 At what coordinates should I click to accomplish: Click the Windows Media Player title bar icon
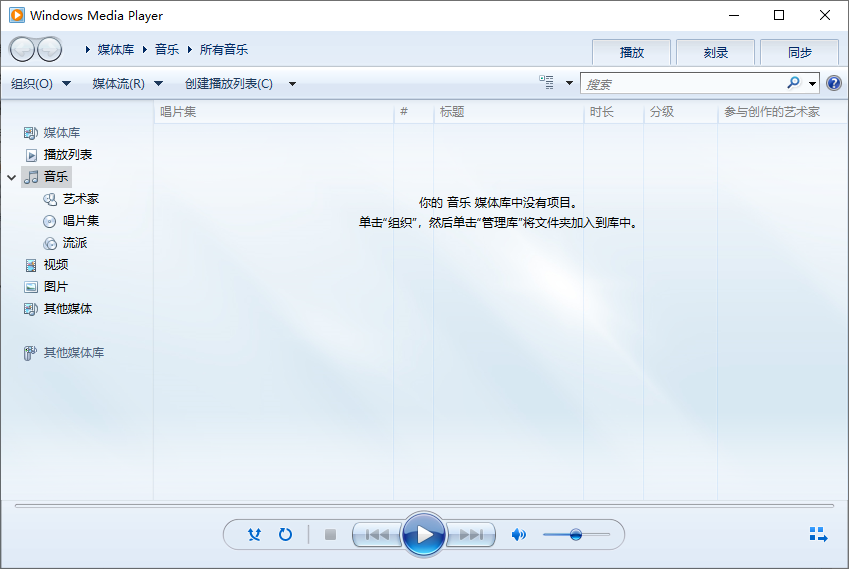tap(17, 15)
